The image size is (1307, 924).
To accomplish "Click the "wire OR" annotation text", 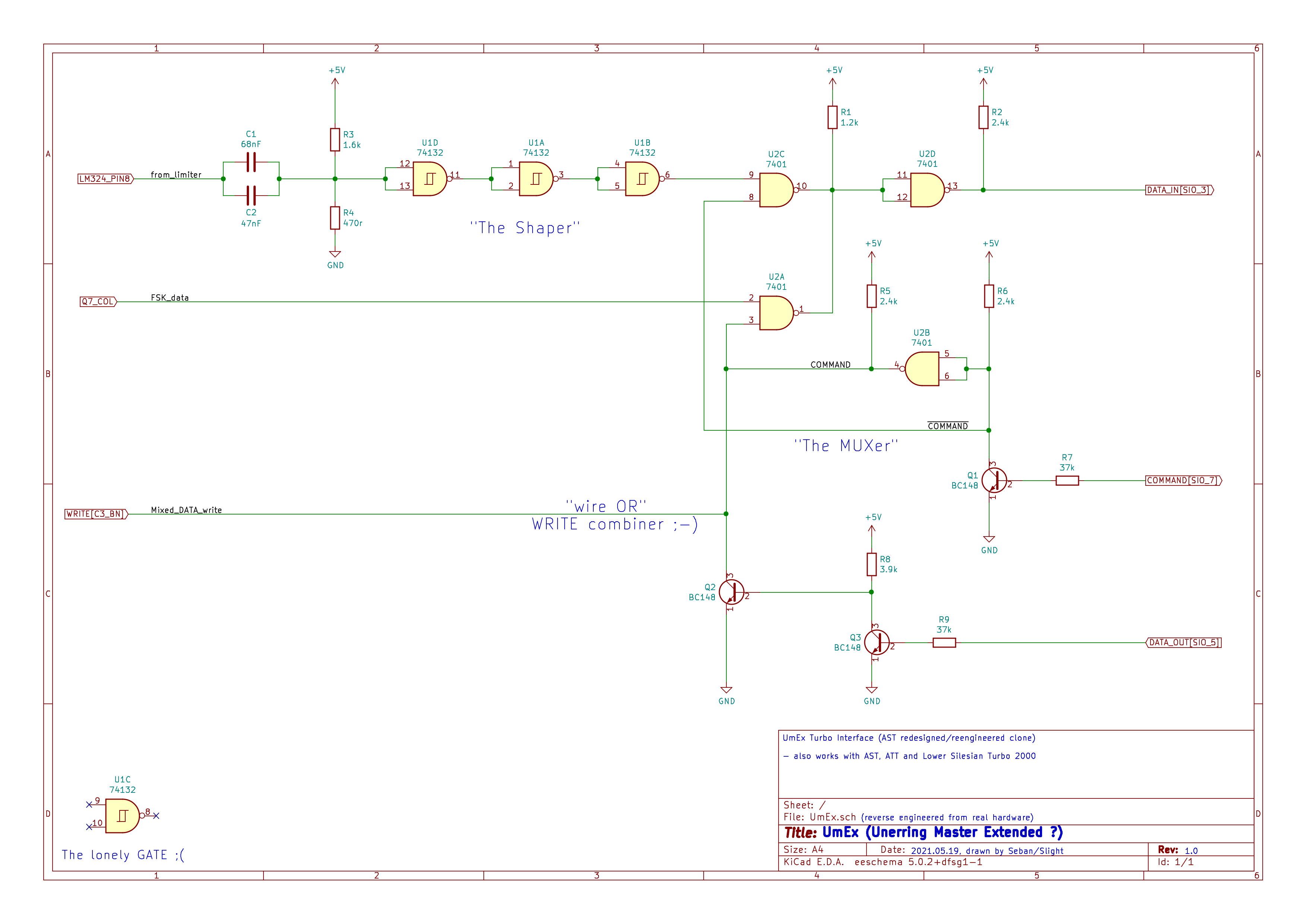I will click(x=606, y=506).
